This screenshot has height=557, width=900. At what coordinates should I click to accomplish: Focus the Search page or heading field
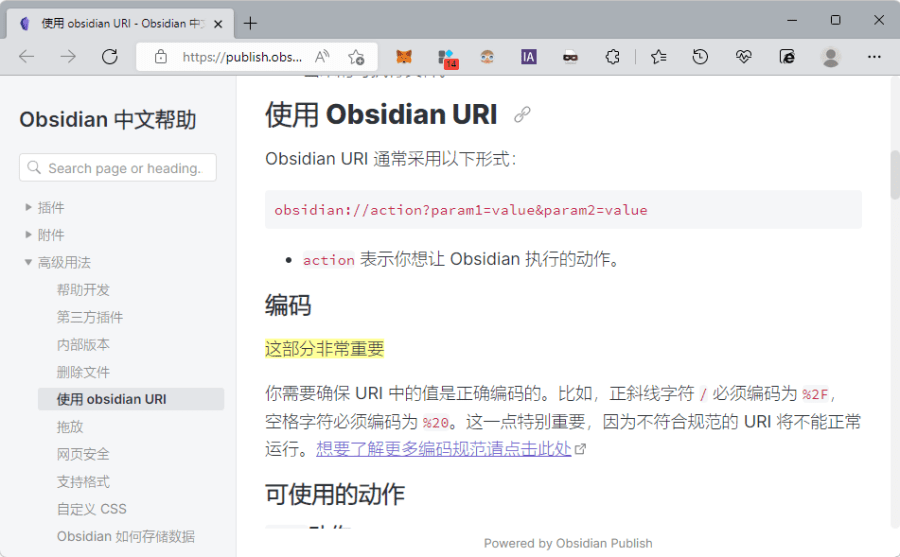(x=118, y=167)
